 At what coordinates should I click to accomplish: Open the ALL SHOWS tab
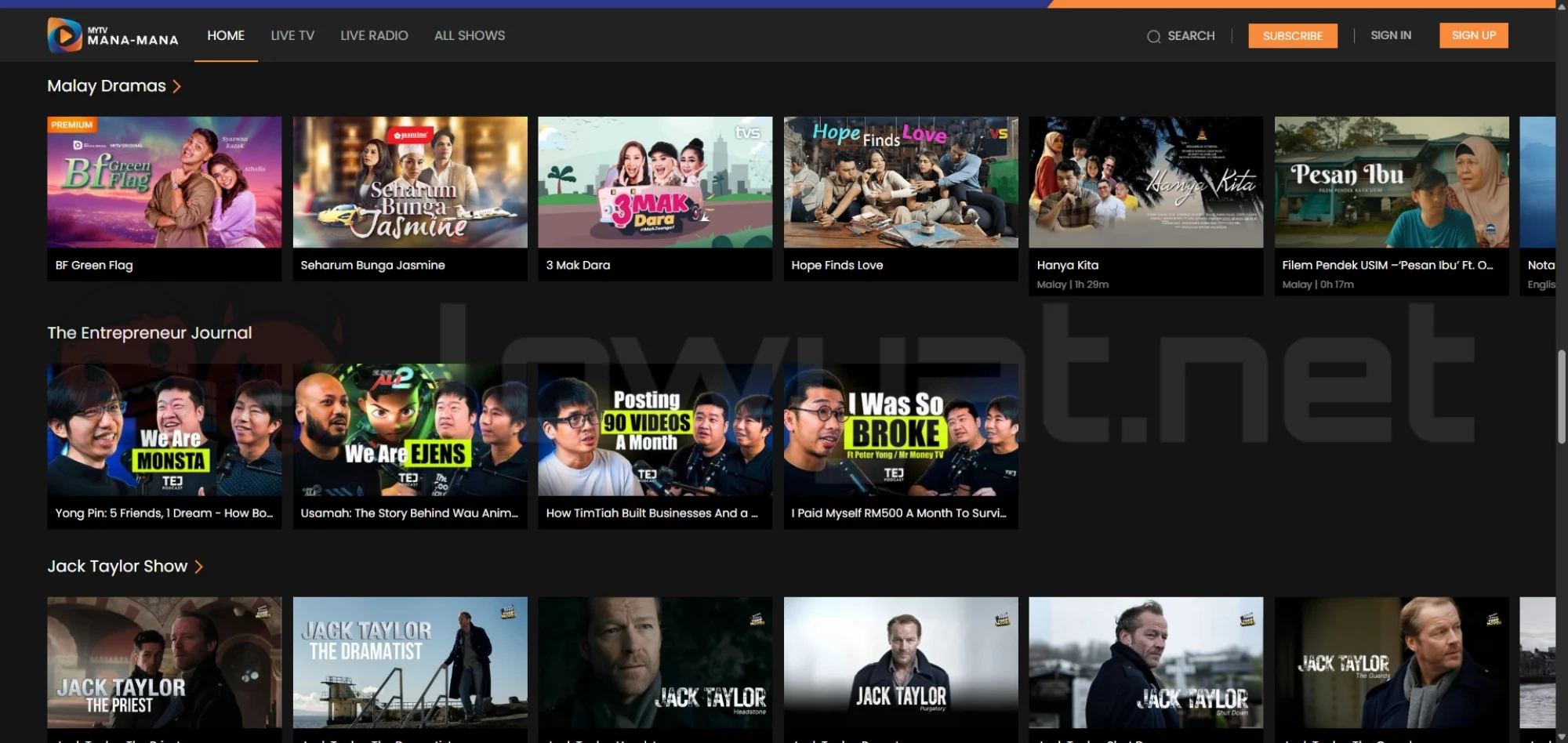(470, 35)
